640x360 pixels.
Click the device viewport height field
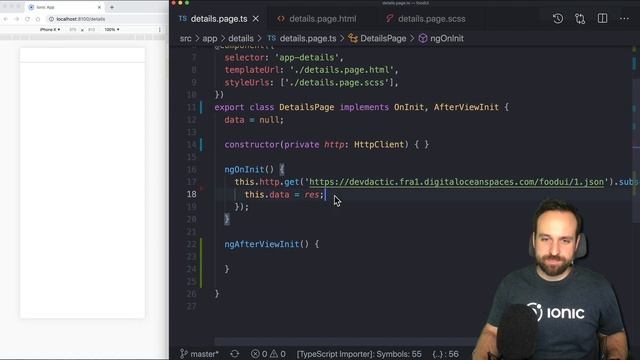click(x=91, y=30)
